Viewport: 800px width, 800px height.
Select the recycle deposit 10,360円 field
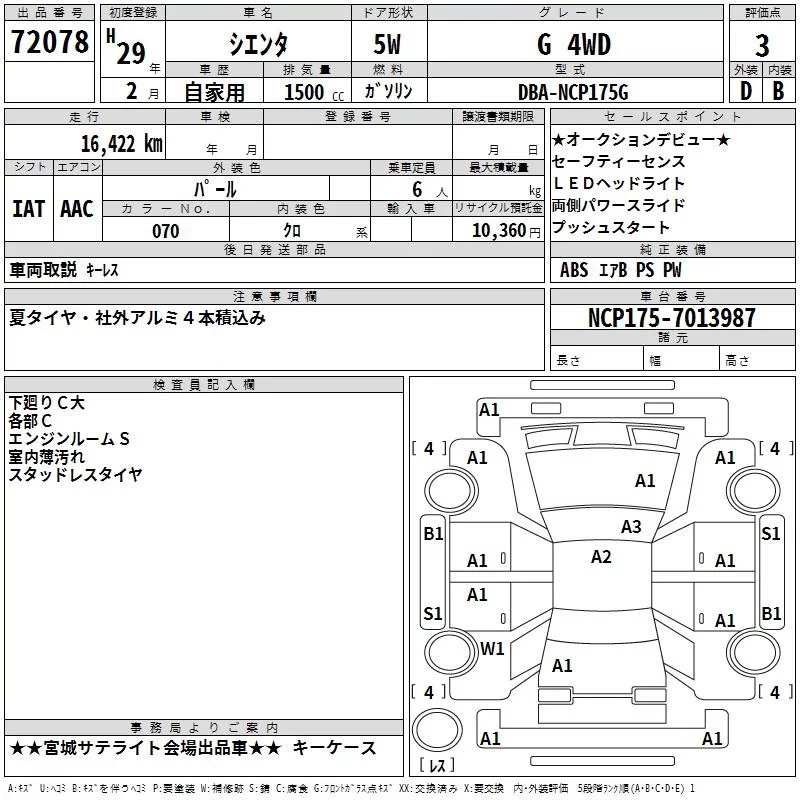(498, 230)
